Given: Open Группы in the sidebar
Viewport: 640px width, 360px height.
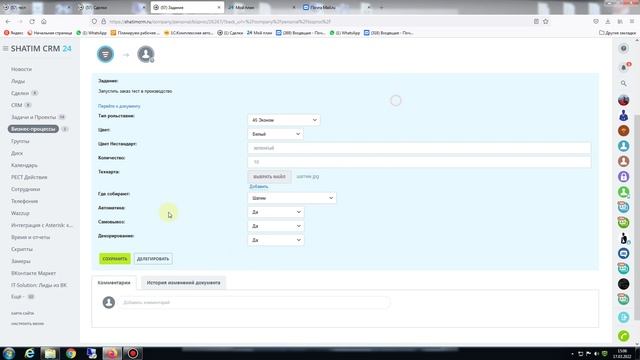Looking at the screenshot, I should click(x=20, y=141).
